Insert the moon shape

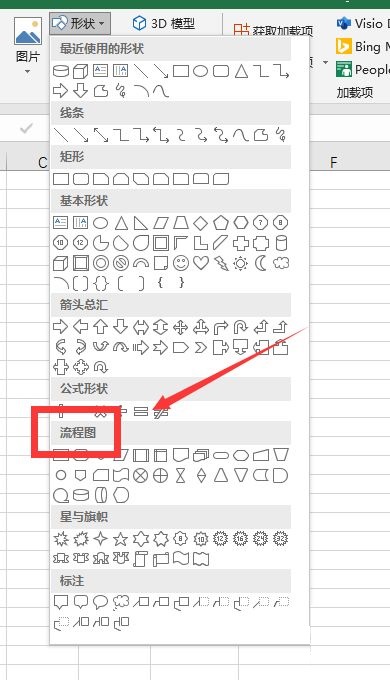(261, 263)
